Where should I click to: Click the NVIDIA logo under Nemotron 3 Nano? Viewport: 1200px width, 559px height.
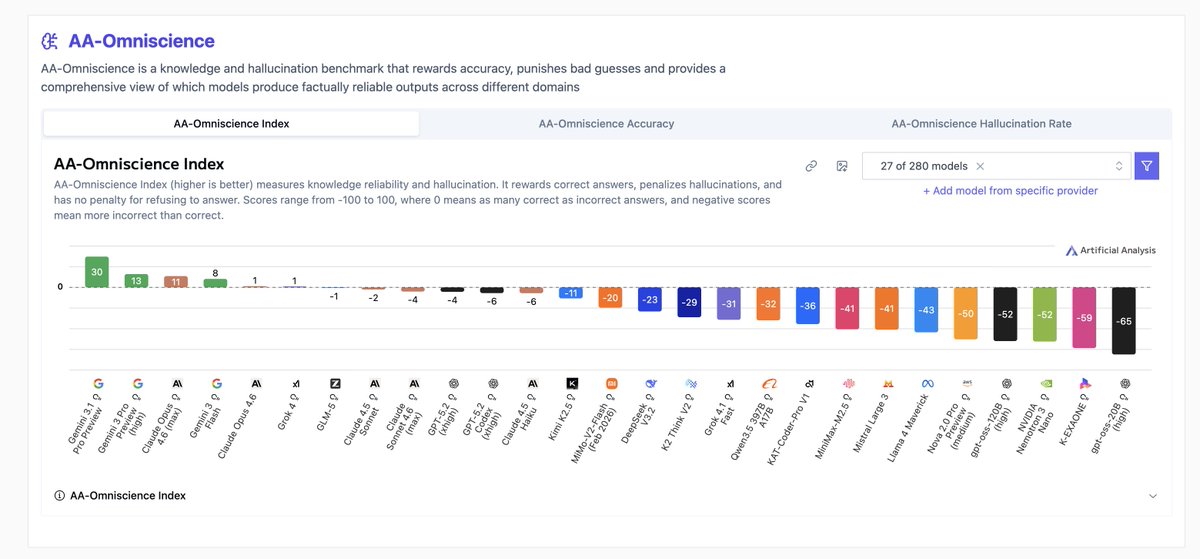click(1045, 383)
